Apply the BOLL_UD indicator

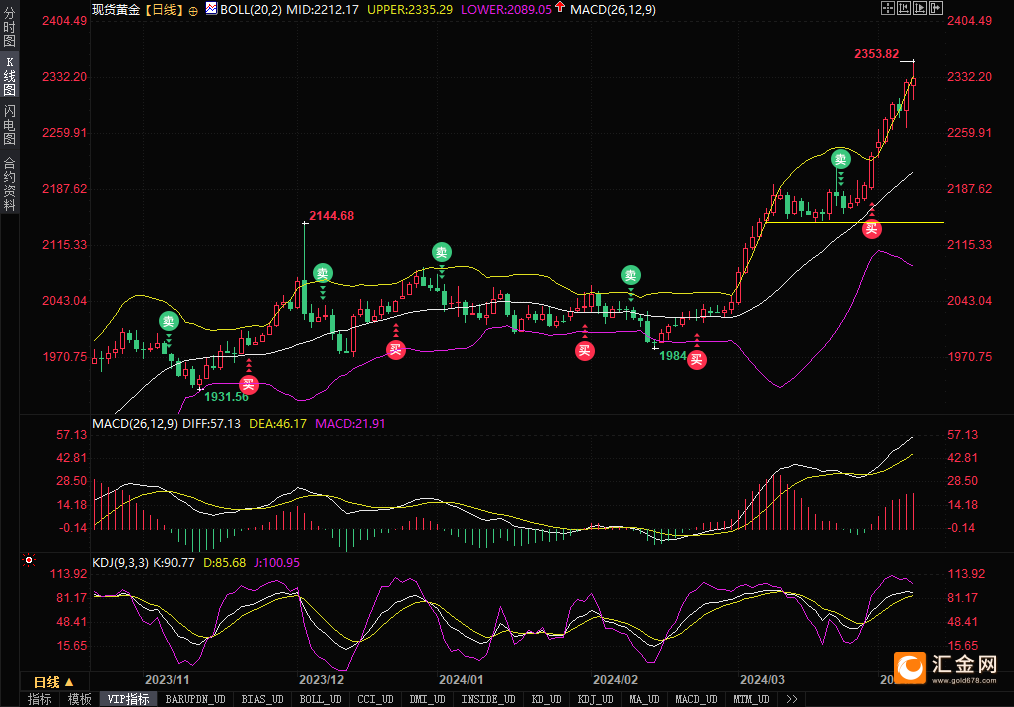320,699
